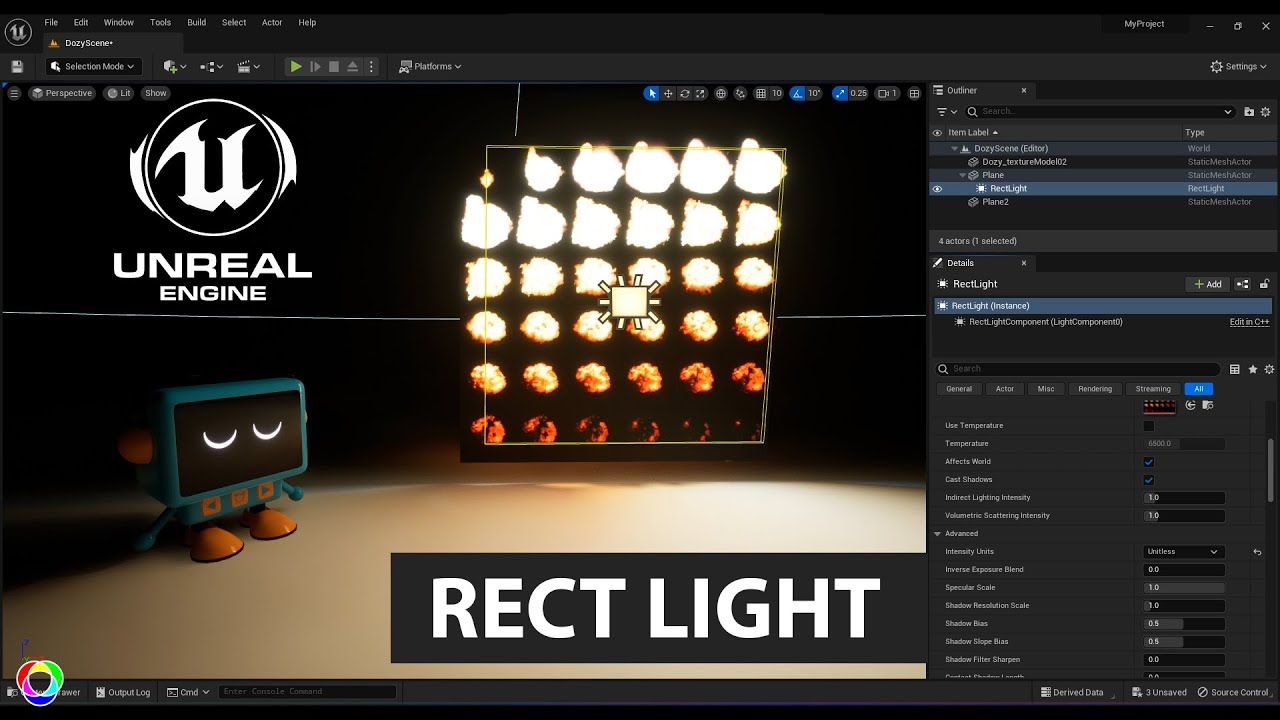Toggle the Details panel lock icon
The height and width of the screenshot is (720, 1280).
(1264, 284)
